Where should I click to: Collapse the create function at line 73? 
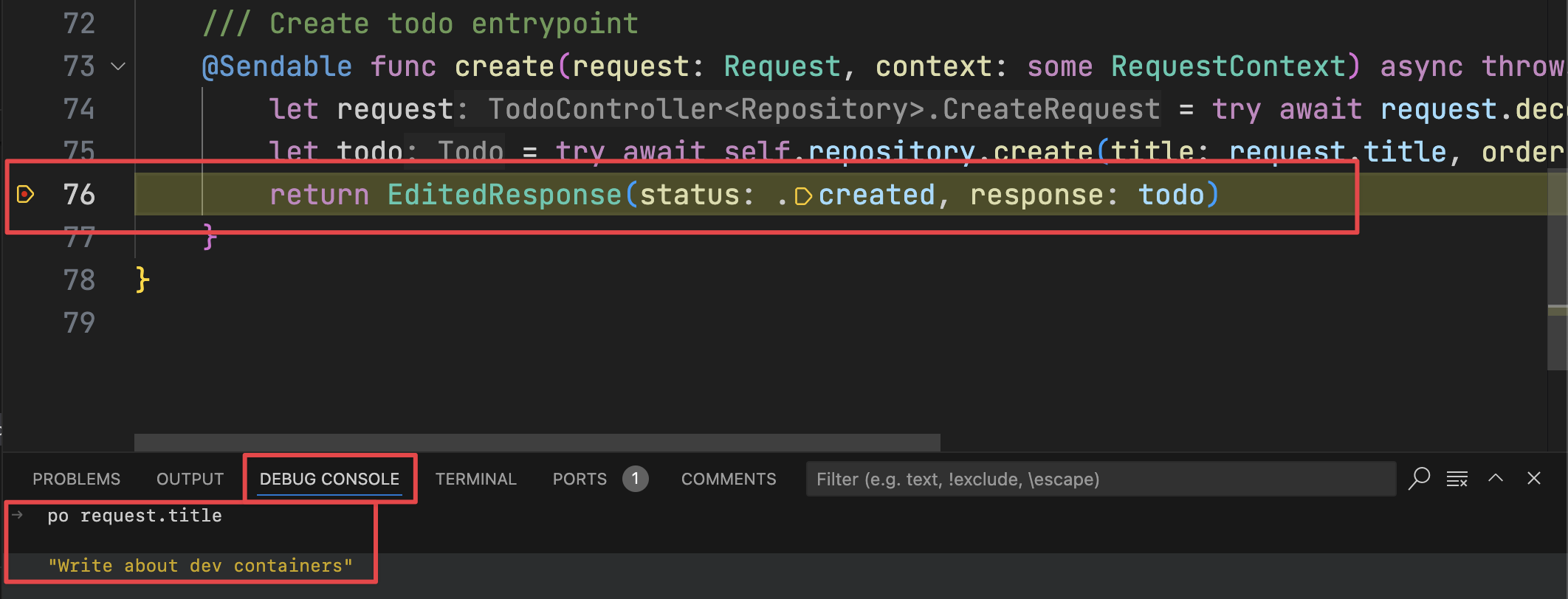click(118, 67)
